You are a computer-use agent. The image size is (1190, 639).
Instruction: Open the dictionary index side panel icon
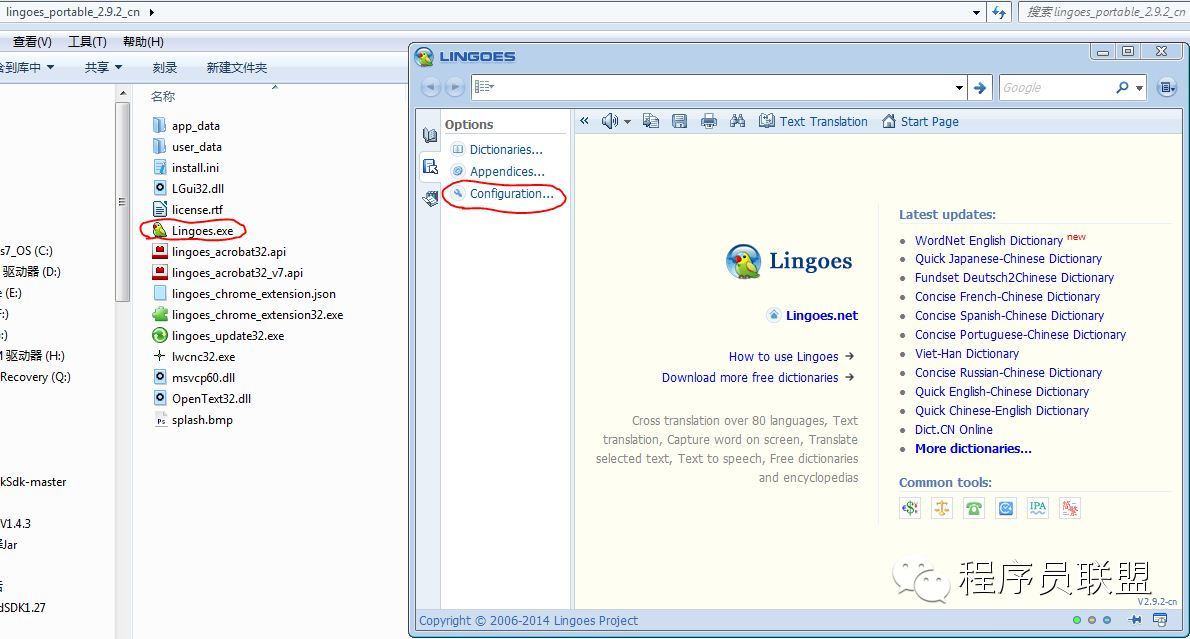point(430,135)
